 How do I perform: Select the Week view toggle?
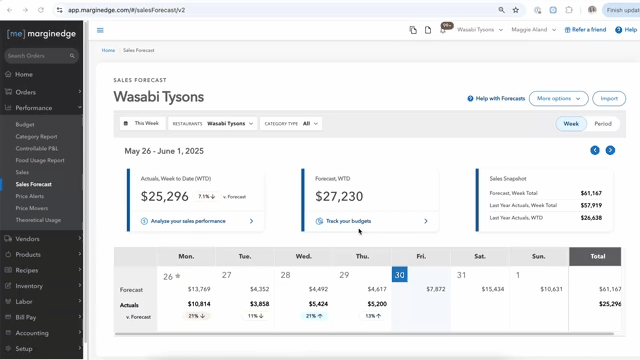(x=571, y=124)
